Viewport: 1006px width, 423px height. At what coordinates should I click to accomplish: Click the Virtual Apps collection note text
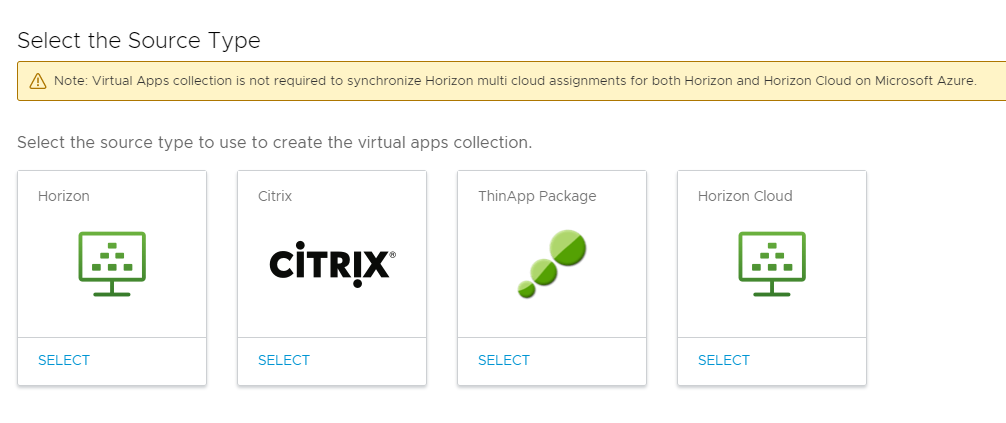(515, 81)
